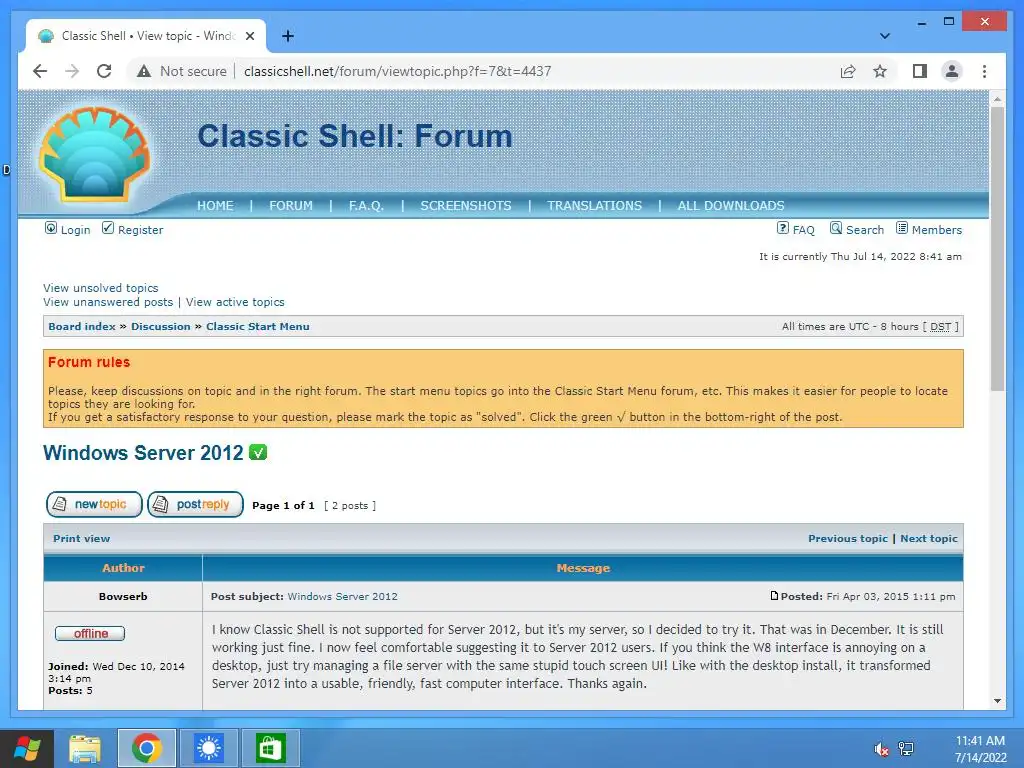Image resolution: width=1024 pixels, height=768 pixels.
Task: Click network icon in system tray
Action: click(x=906, y=749)
